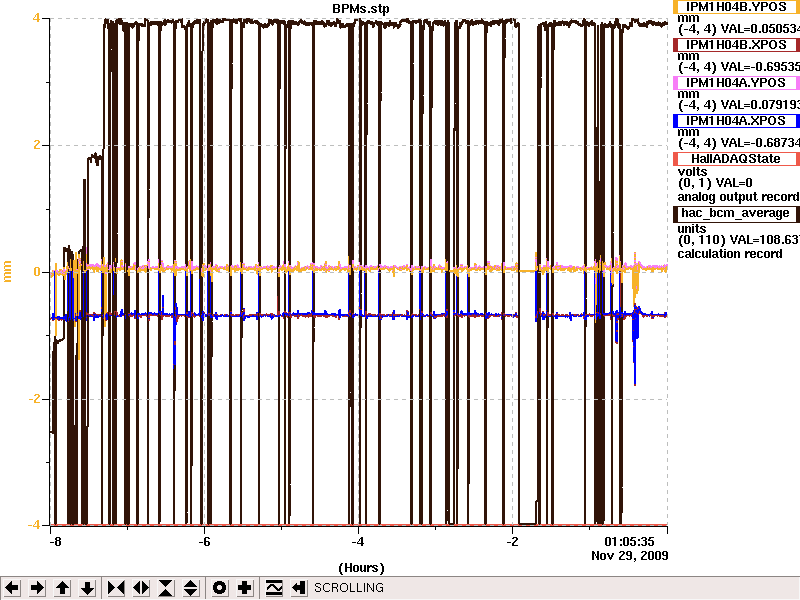Click the circle auto-scale toolbar icon
Viewport: 800px width, 600px height.
[219, 588]
